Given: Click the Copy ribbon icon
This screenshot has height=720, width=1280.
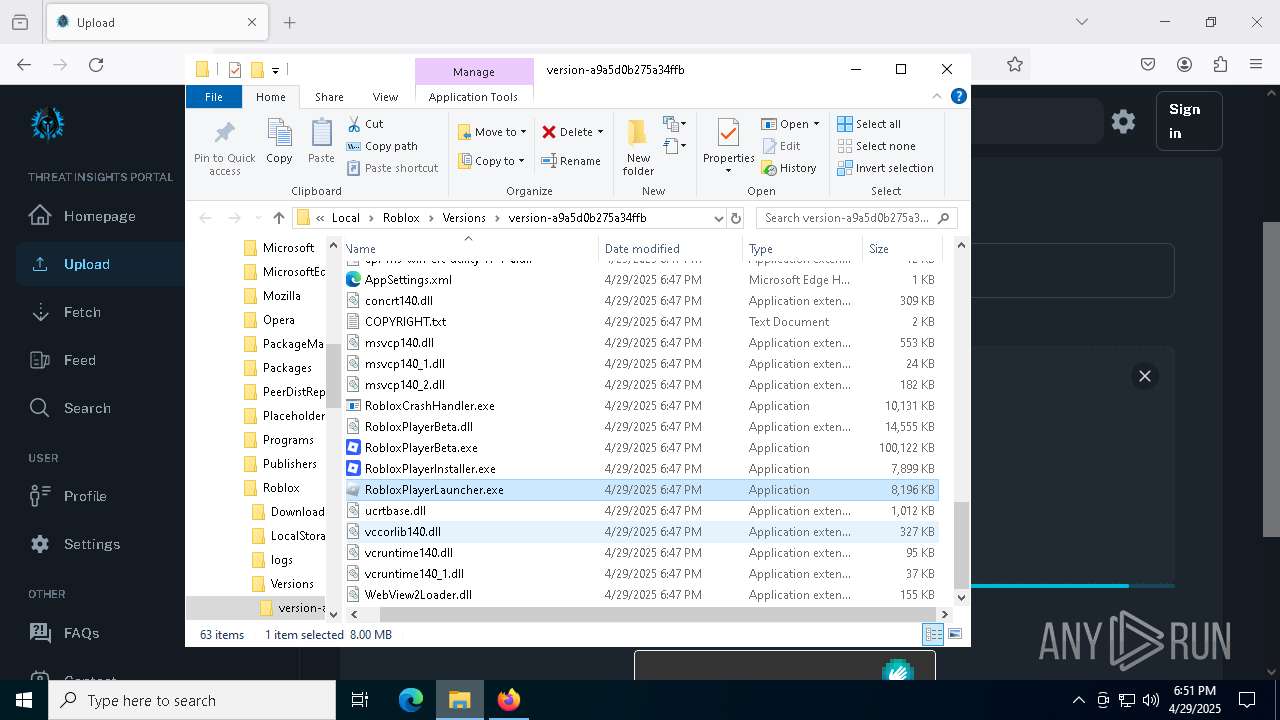Looking at the screenshot, I should 279,141.
